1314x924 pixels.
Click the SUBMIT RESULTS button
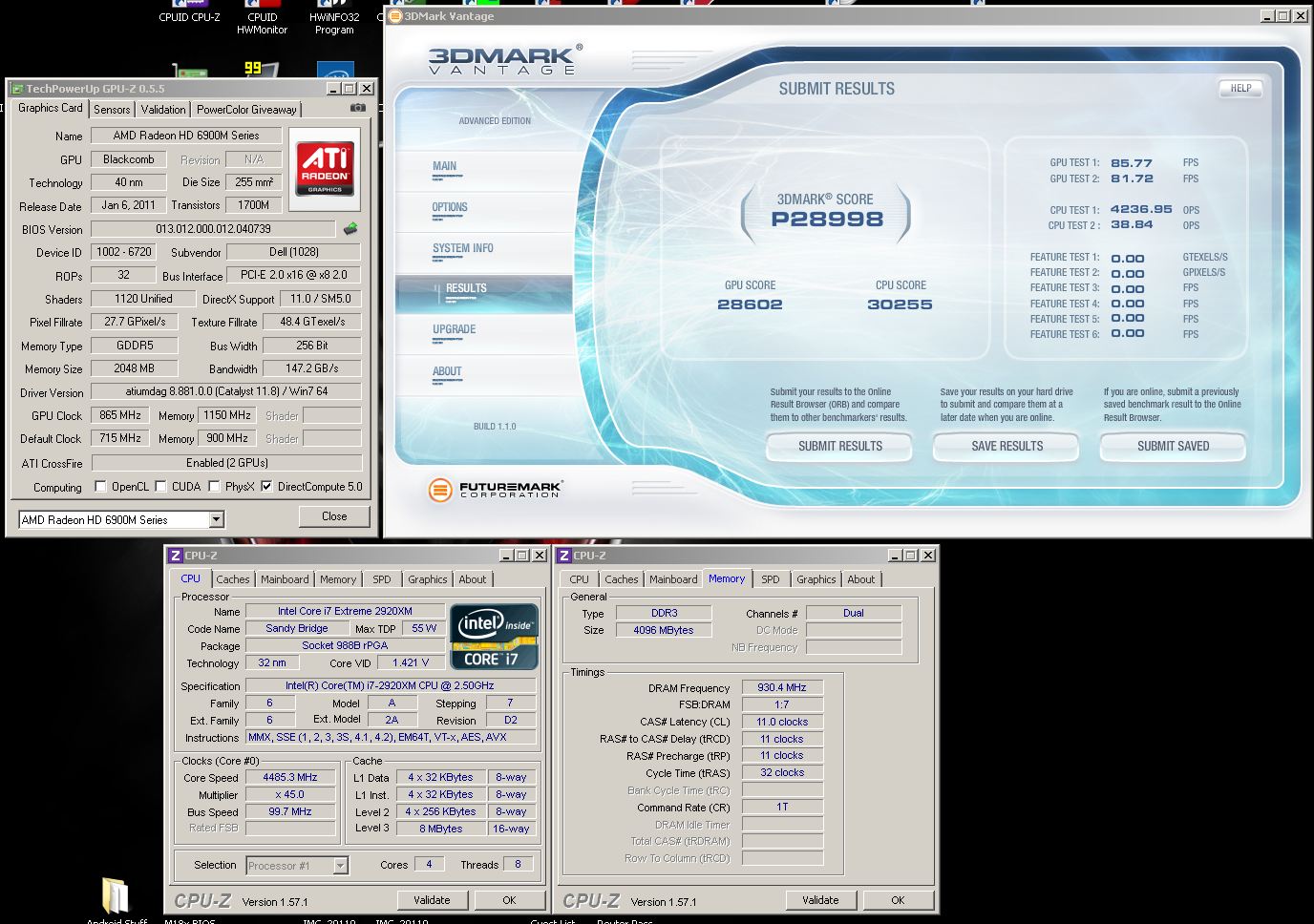click(x=840, y=446)
